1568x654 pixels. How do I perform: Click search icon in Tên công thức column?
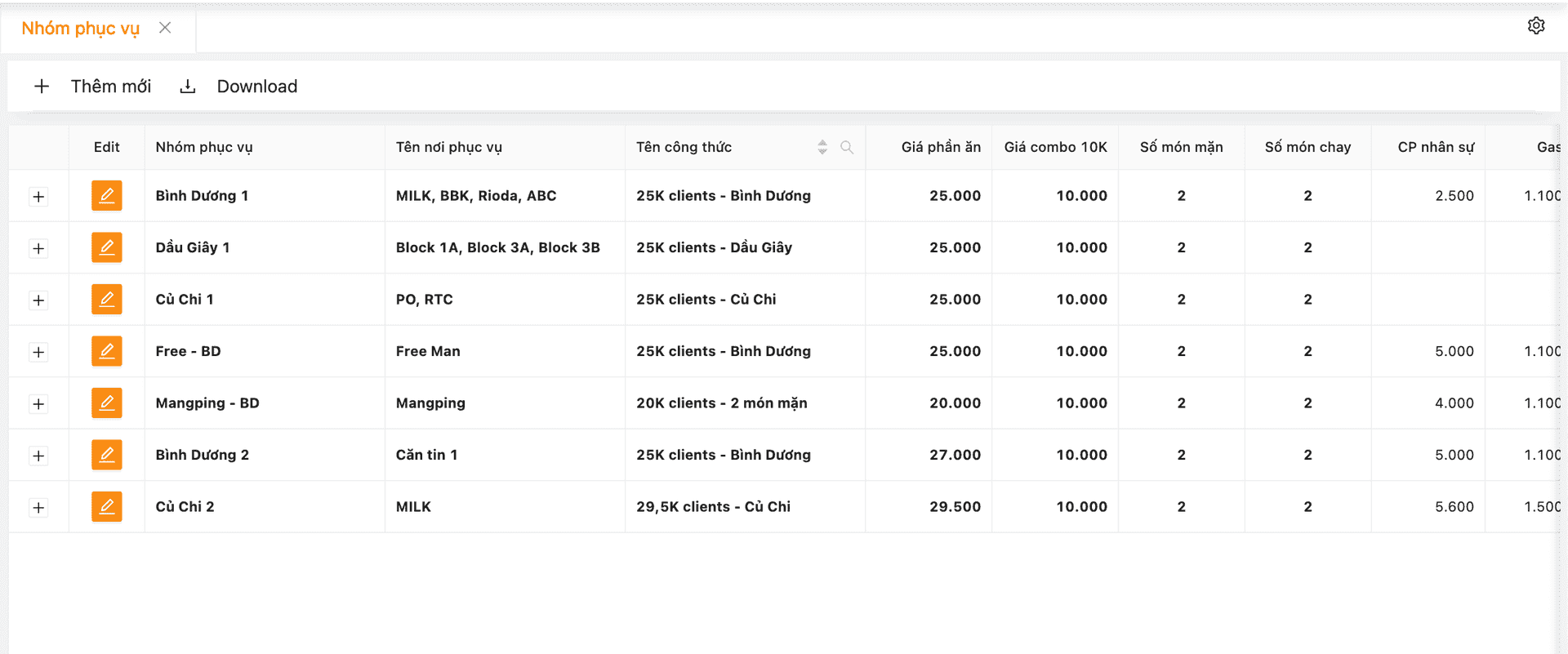pyautogui.click(x=847, y=148)
